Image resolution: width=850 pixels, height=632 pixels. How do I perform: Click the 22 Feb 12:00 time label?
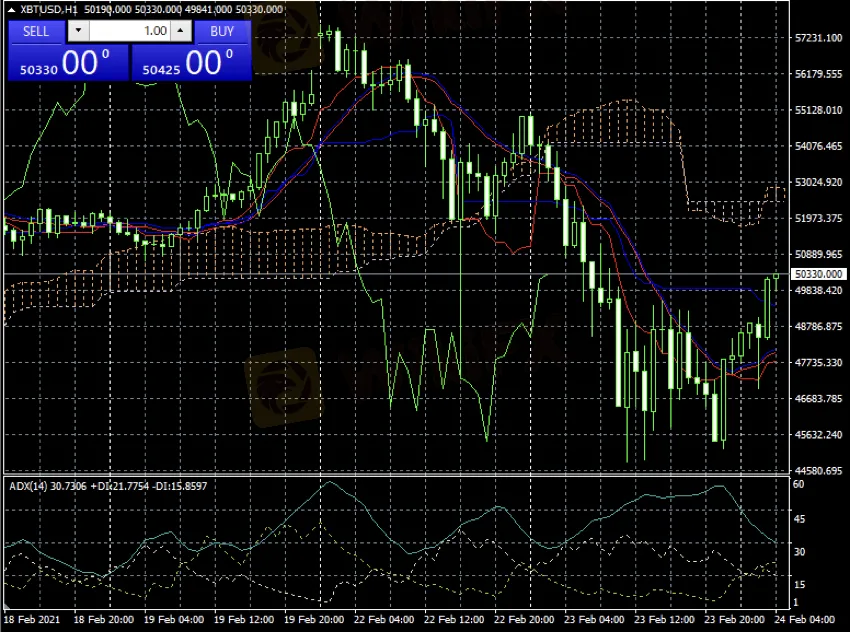[454, 620]
